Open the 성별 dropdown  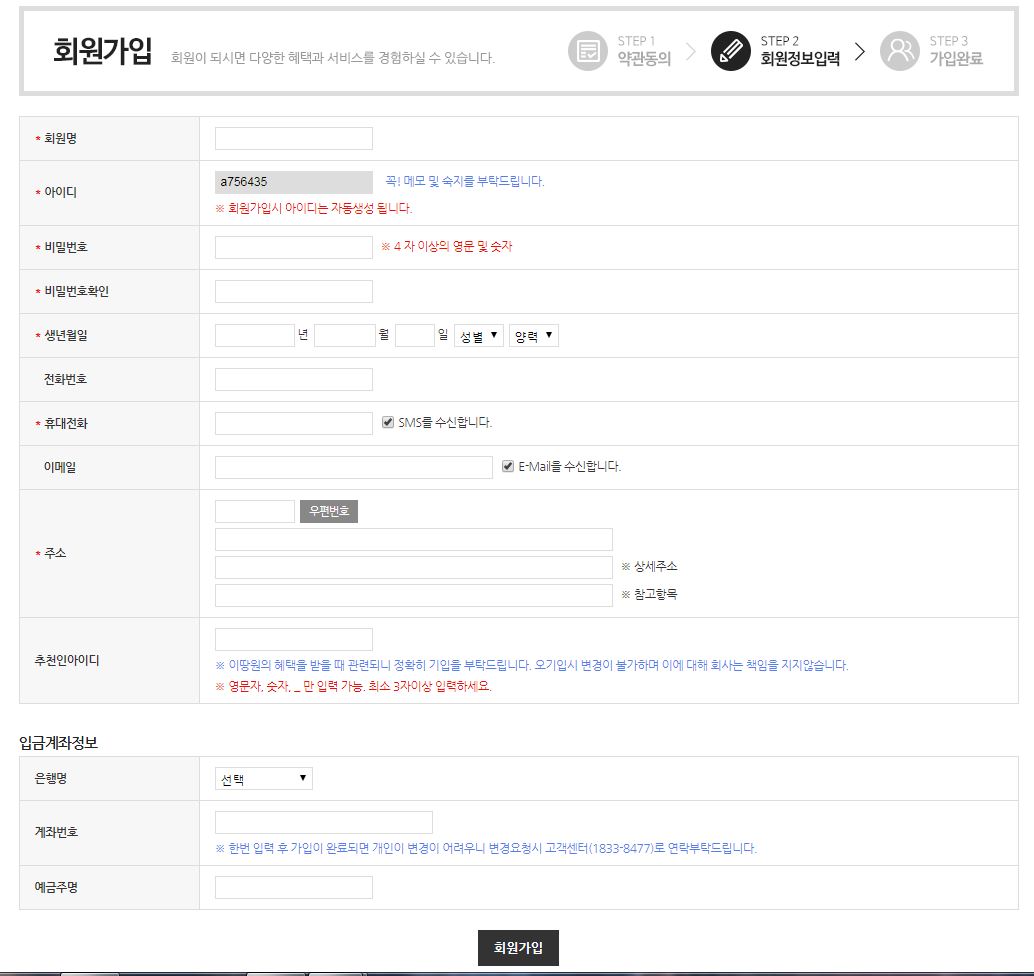pyautogui.click(x=478, y=336)
